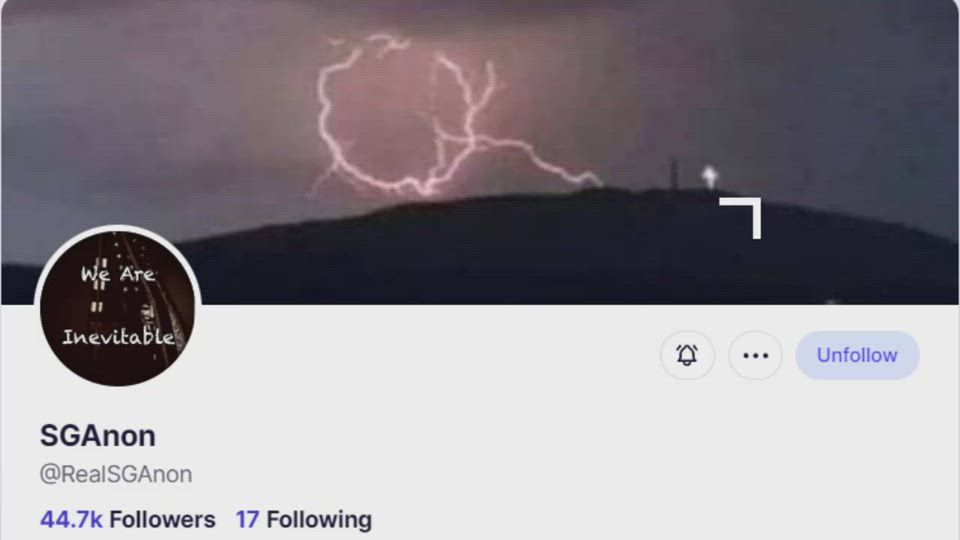Click the word Inevitable in the avatar

[x=119, y=336]
